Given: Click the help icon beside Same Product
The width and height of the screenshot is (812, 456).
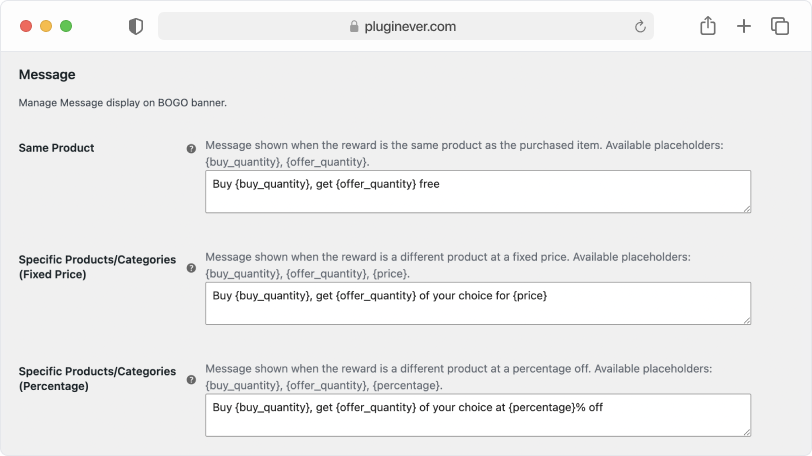Looking at the screenshot, I should tap(191, 149).
